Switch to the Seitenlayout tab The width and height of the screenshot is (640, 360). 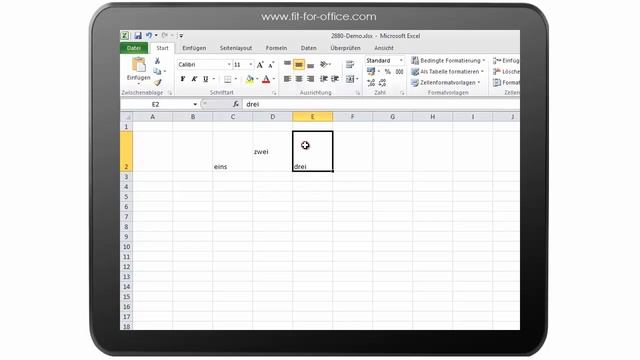(236, 48)
